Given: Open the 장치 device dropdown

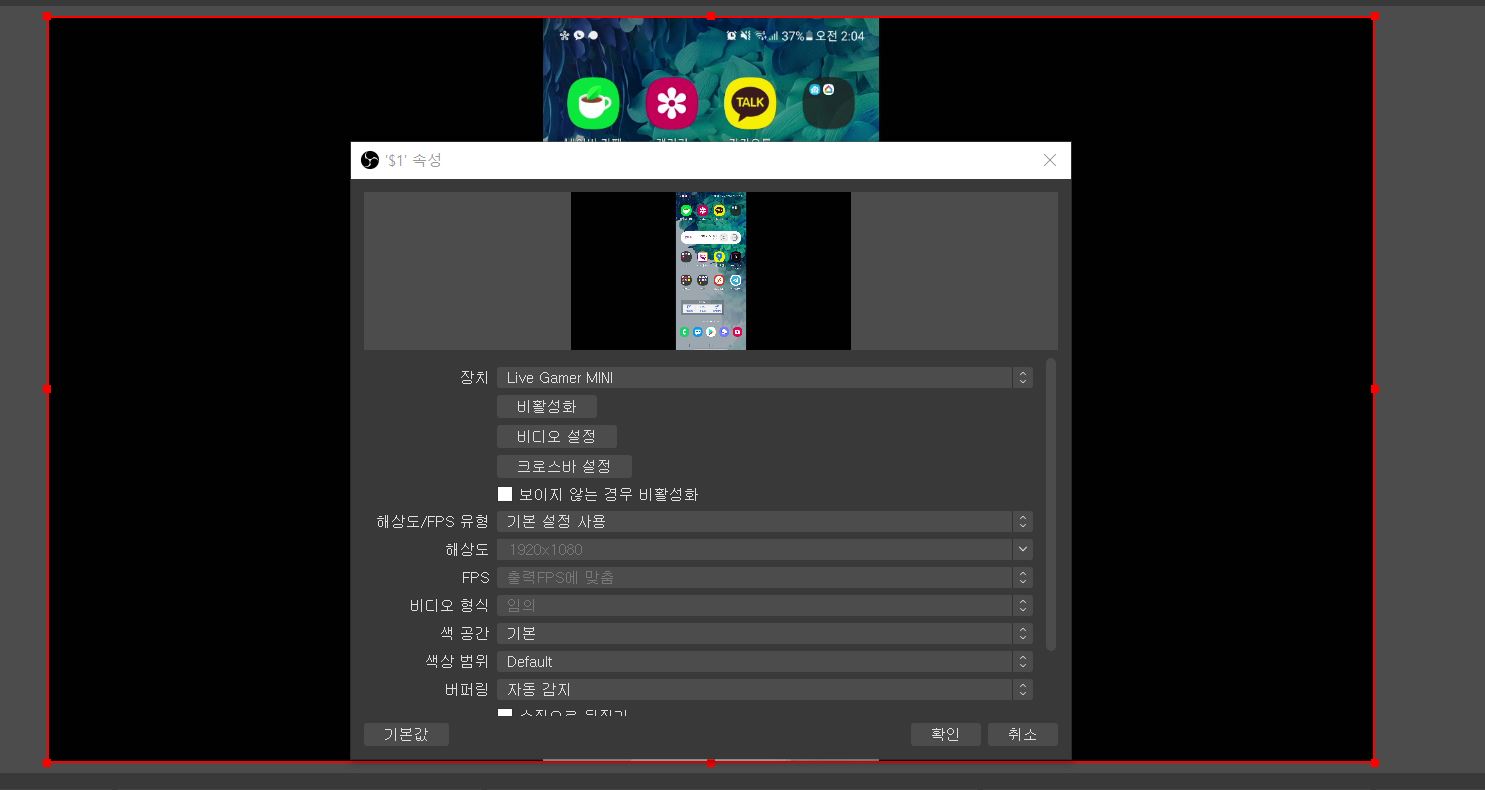Looking at the screenshot, I should tap(764, 377).
